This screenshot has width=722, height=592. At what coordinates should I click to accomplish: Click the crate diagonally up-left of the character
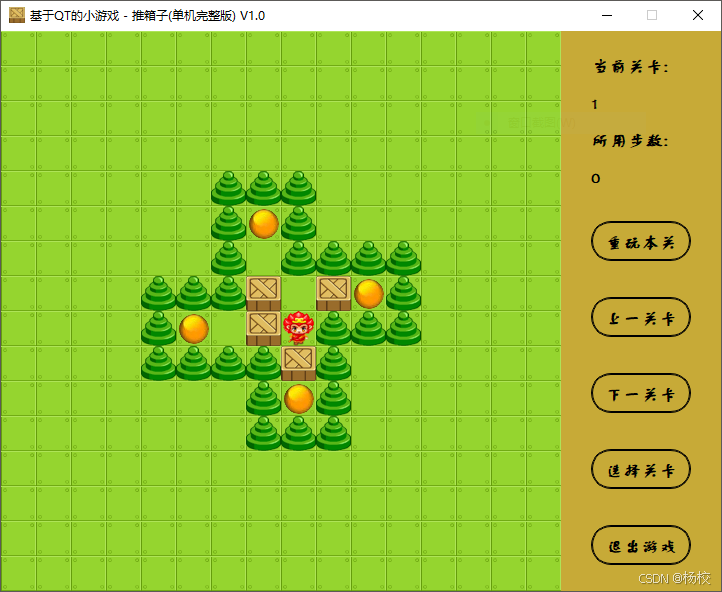tap(263, 293)
